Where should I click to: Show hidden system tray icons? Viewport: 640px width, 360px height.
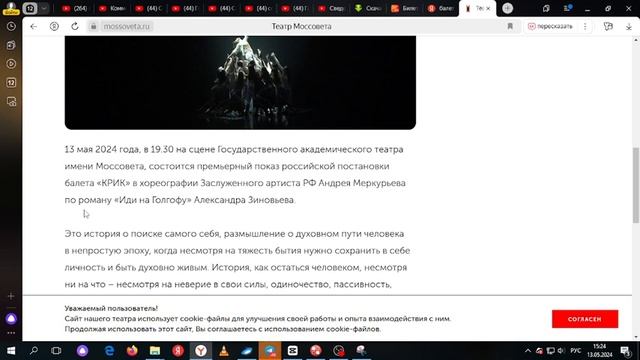tap(528, 351)
